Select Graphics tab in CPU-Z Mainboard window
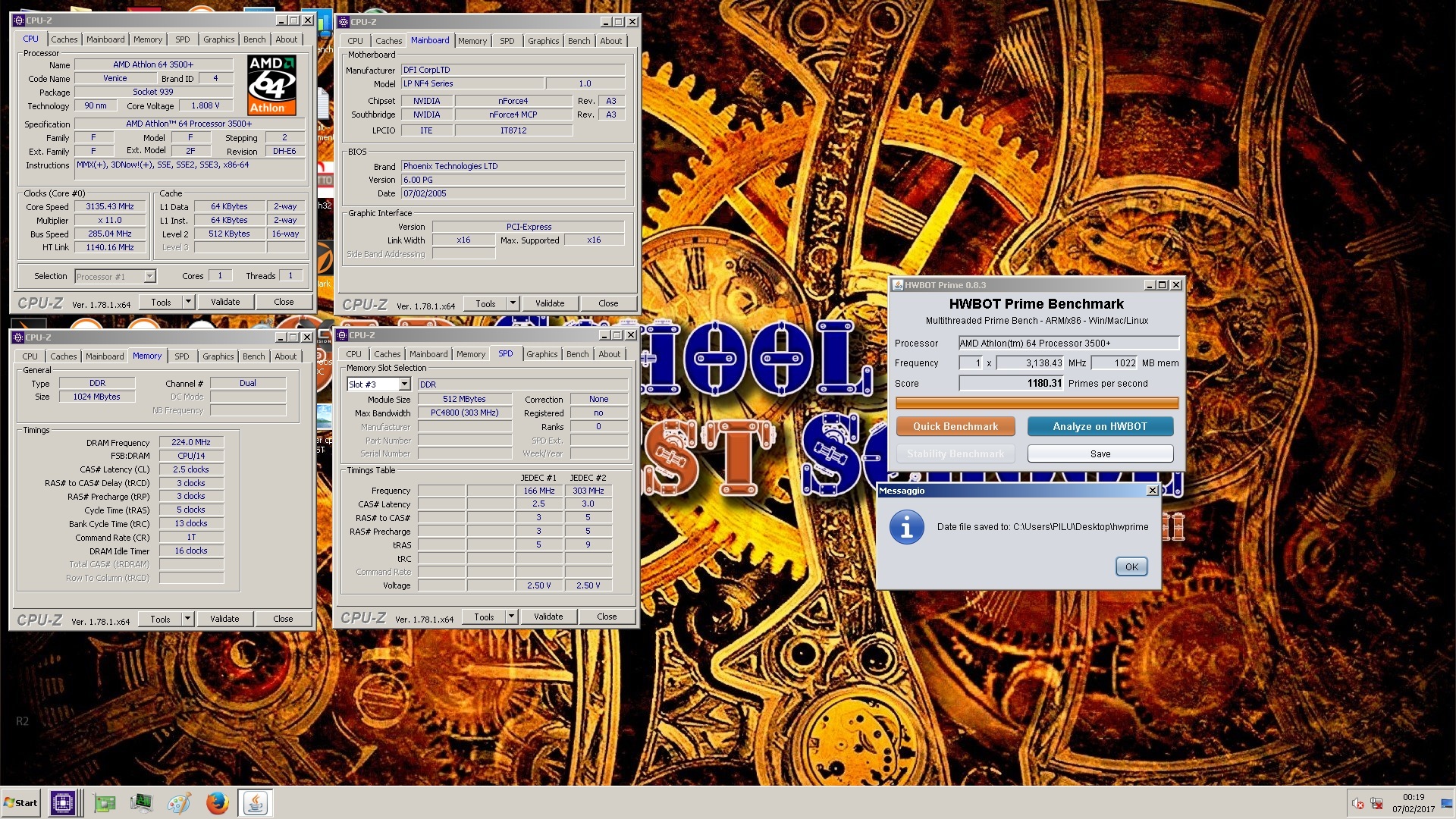 [x=544, y=41]
